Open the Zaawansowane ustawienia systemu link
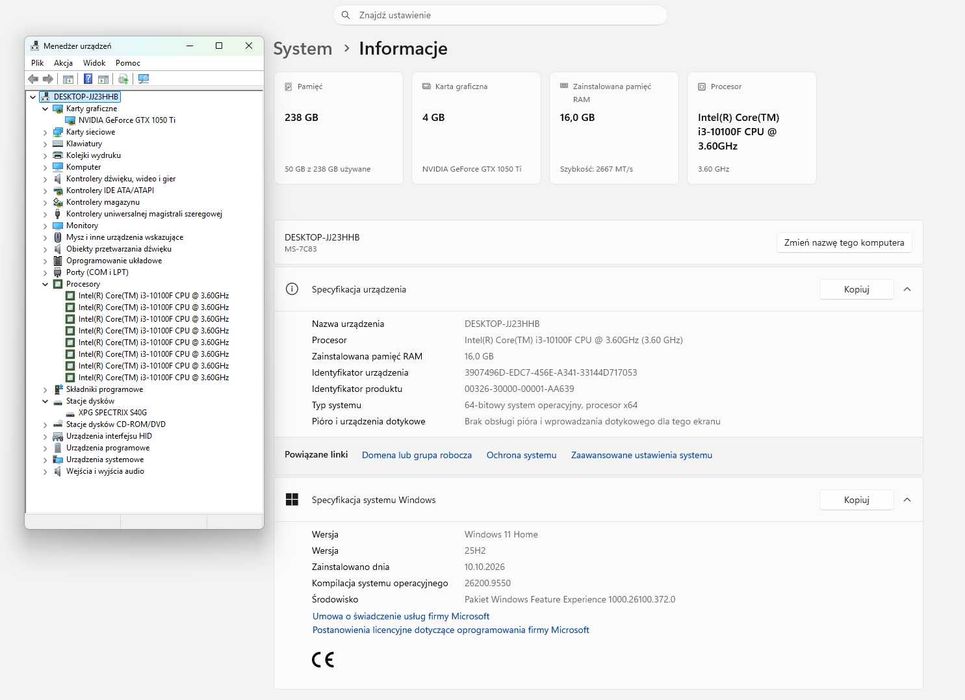This screenshot has height=700, width=965. click(x=642, y=455)
